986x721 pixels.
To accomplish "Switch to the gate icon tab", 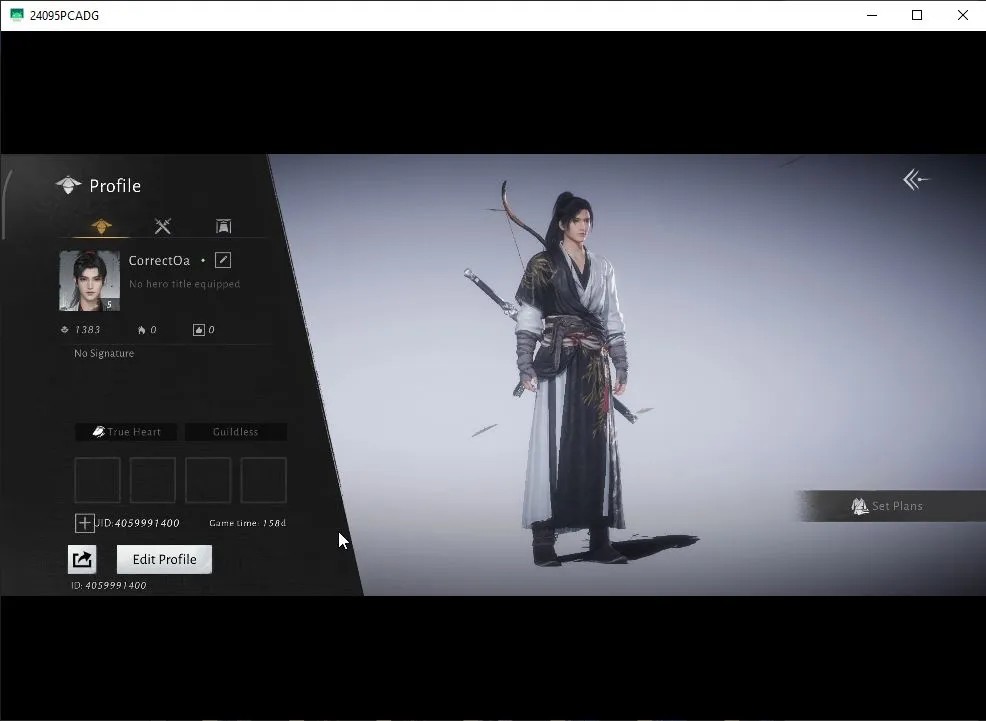I will (x=223, y=226).
